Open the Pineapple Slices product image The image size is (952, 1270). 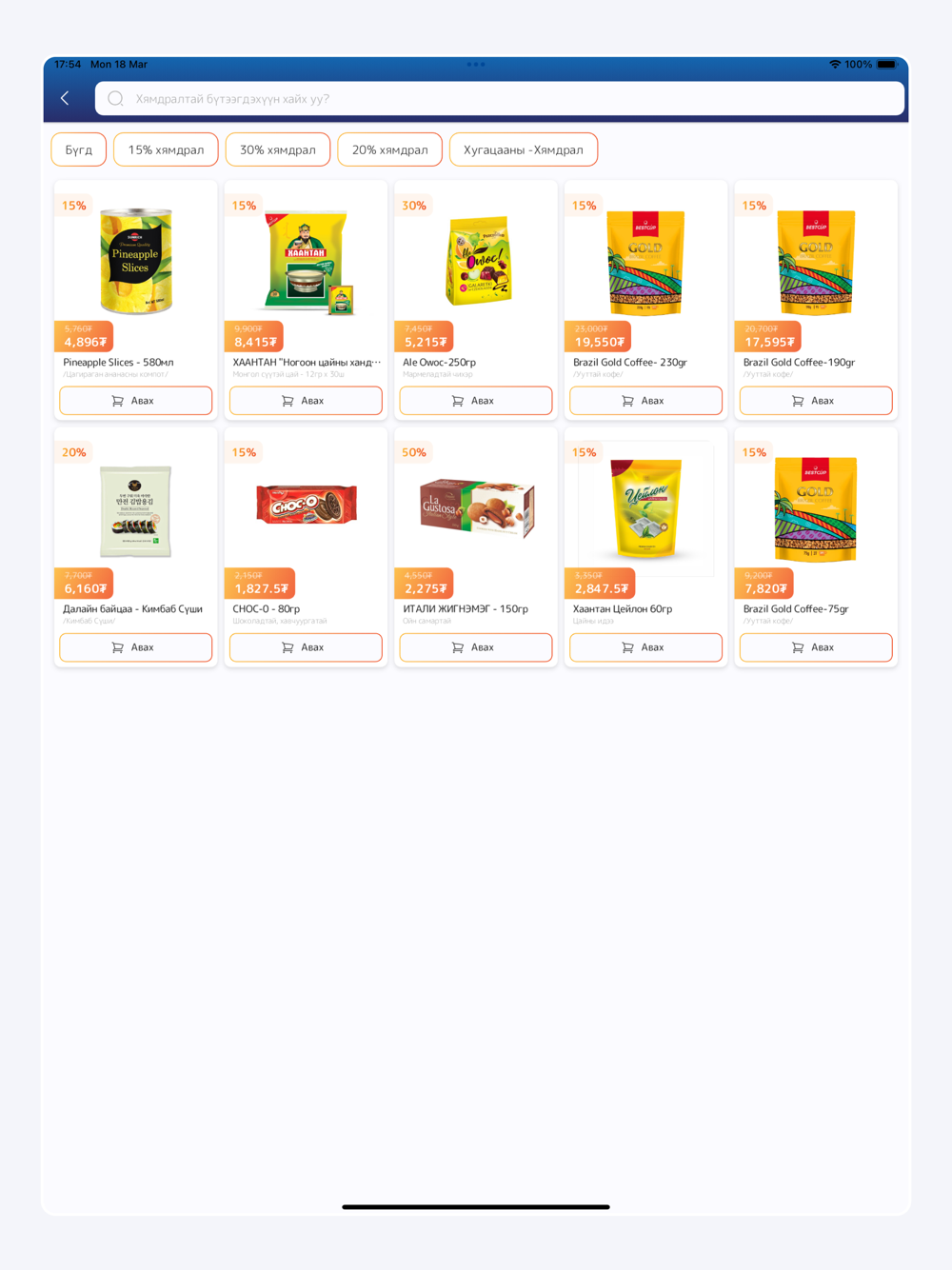click(136, 261)
